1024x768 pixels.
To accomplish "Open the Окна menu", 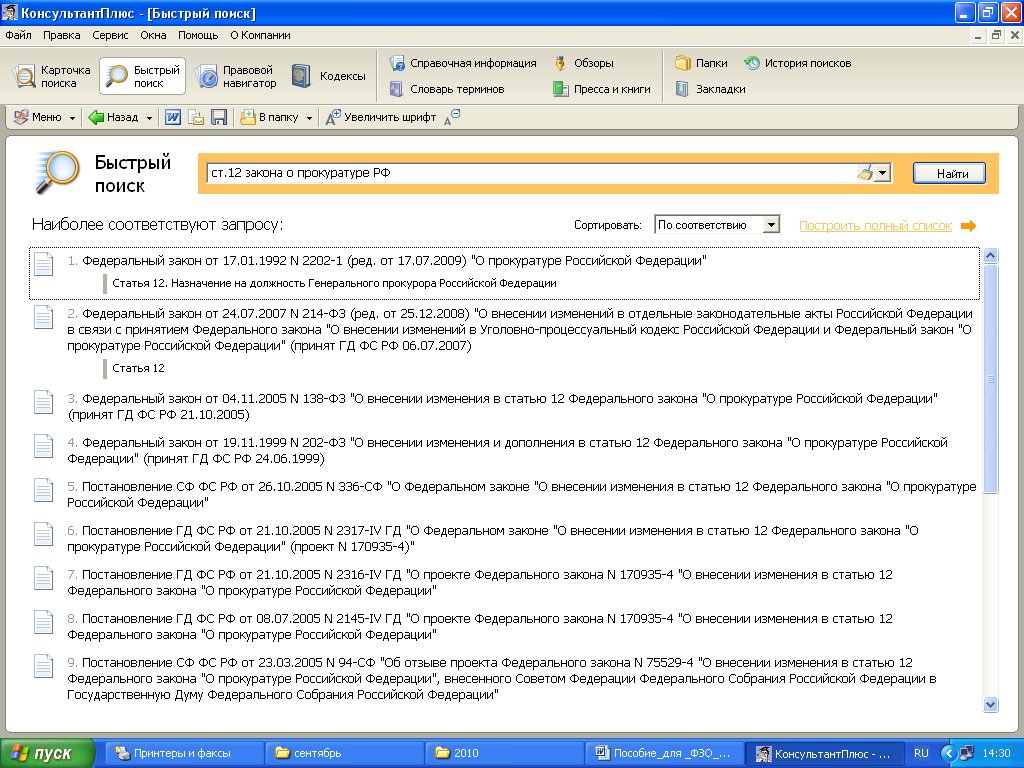I will click(153, 35).
